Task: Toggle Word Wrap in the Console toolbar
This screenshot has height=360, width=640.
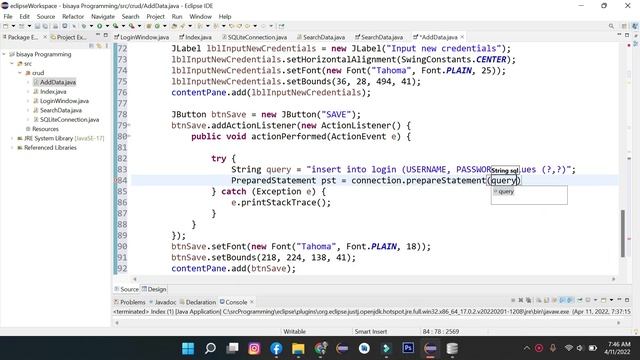Action: 554,300
